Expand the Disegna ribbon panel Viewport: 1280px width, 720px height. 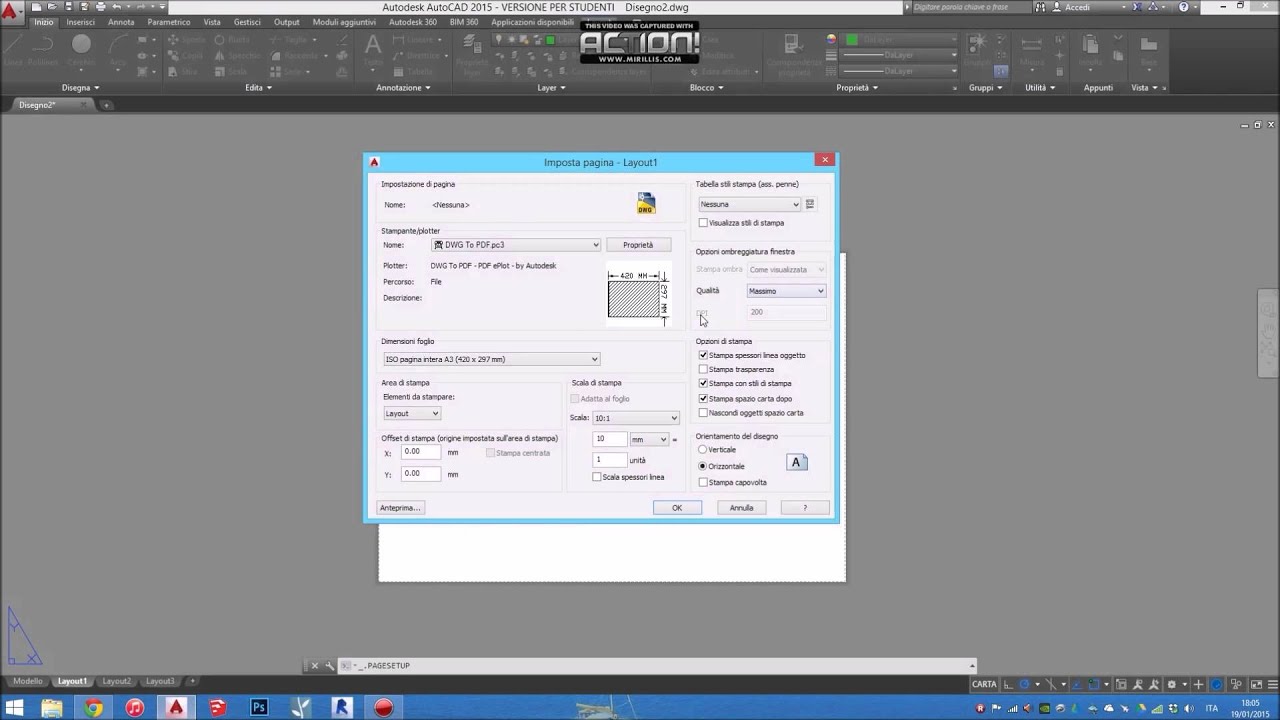click(80, 88)
